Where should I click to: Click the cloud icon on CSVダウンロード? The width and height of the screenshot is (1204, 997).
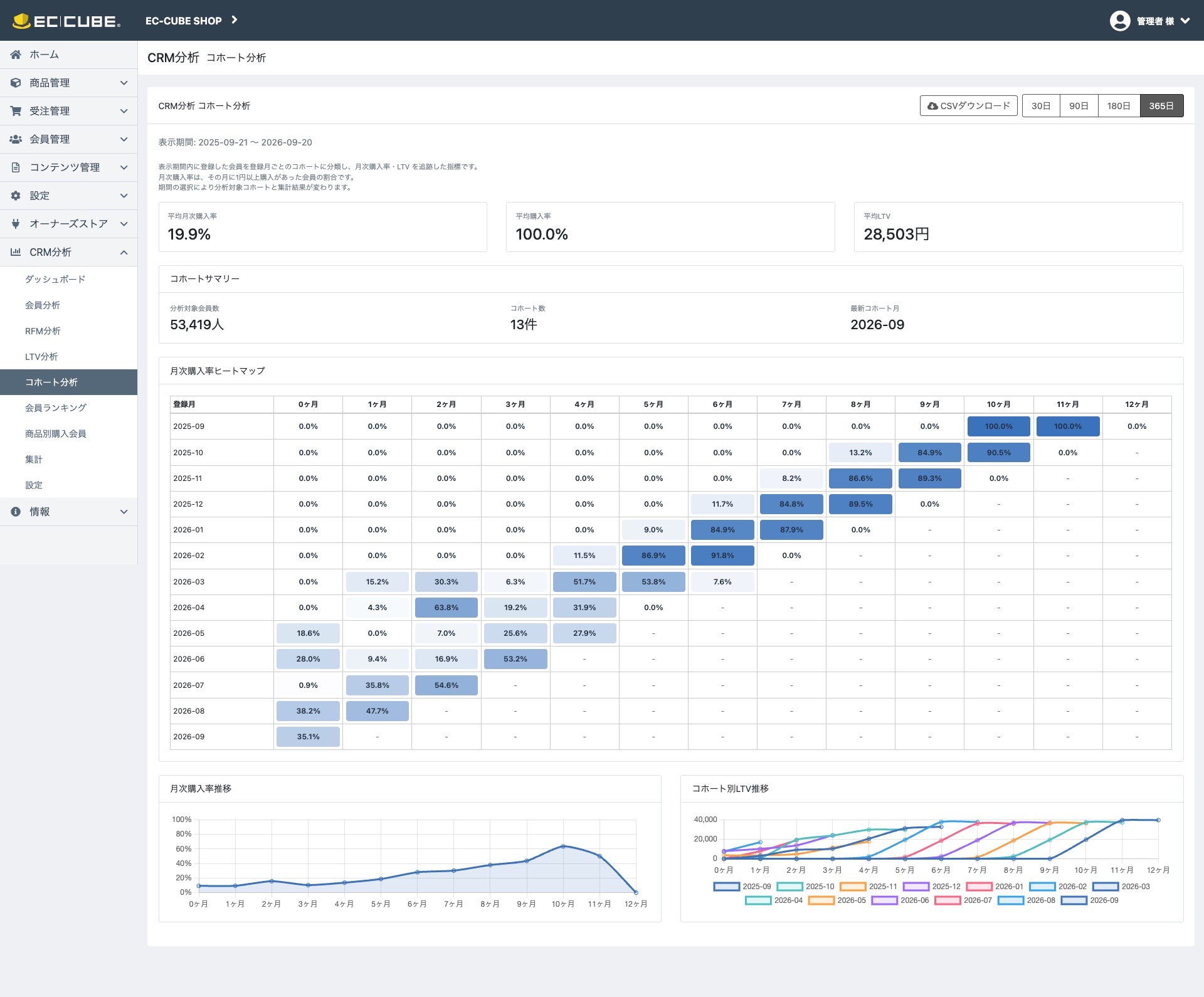[932, 106]
